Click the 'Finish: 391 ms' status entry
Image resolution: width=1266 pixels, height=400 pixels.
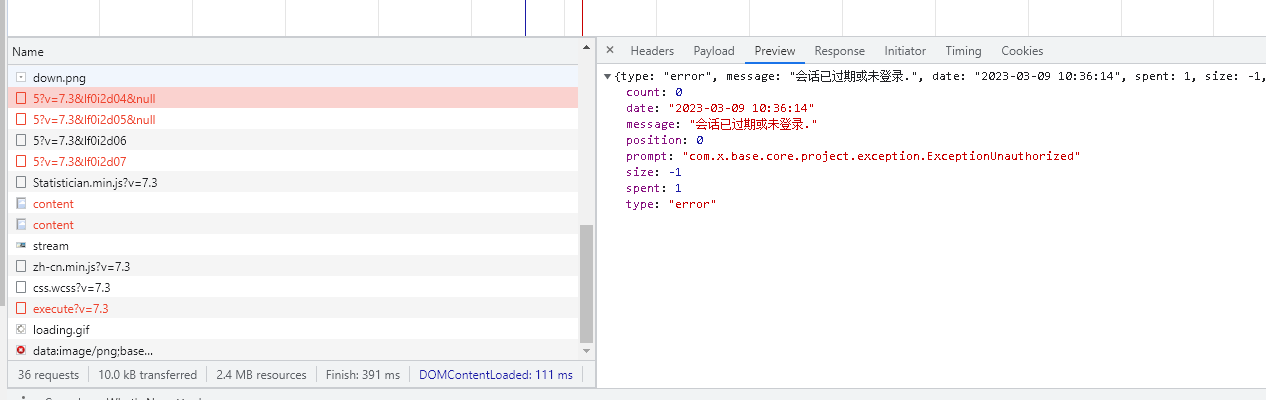tap(363, 375)
